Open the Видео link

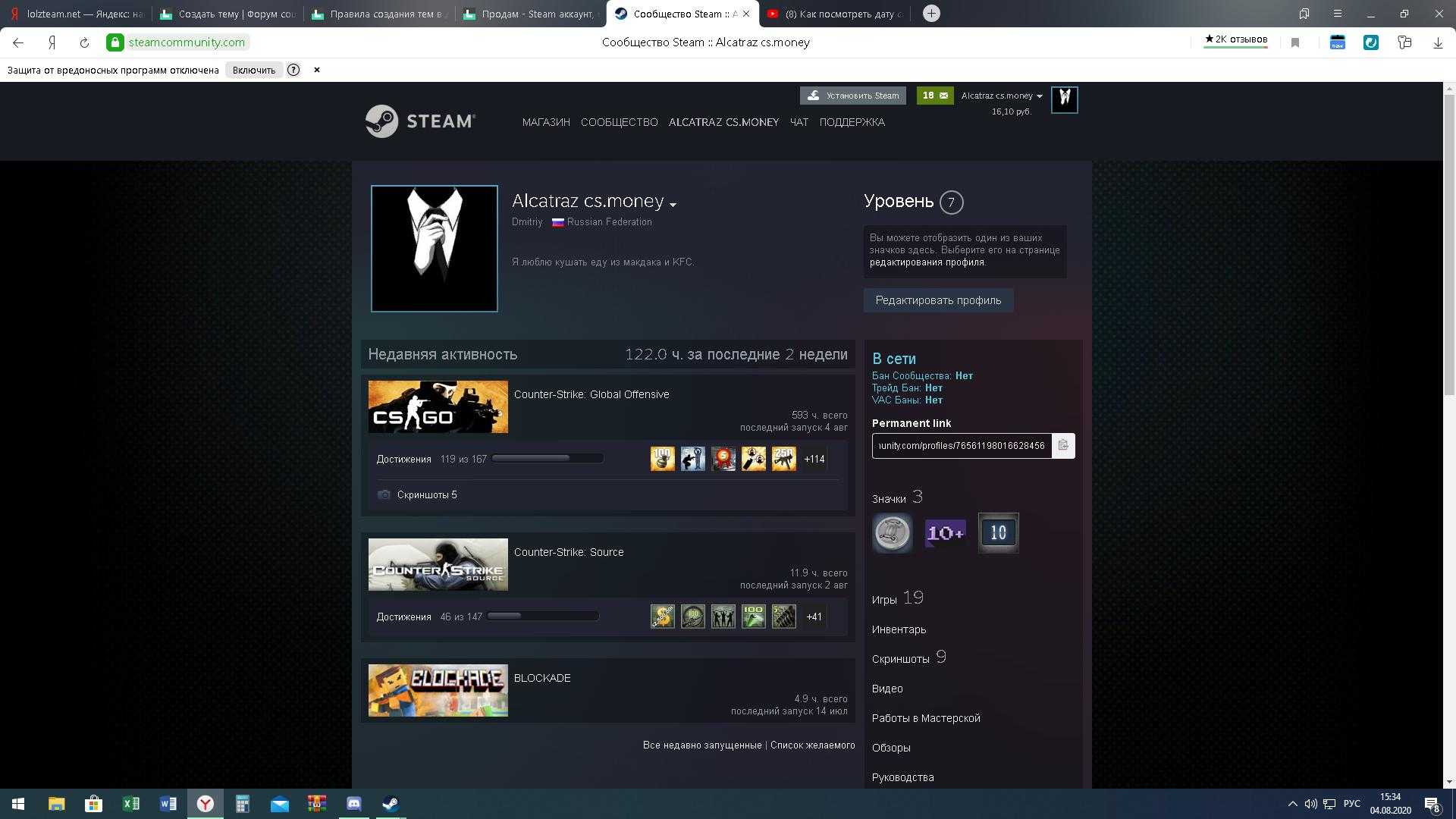click(887, 689)
